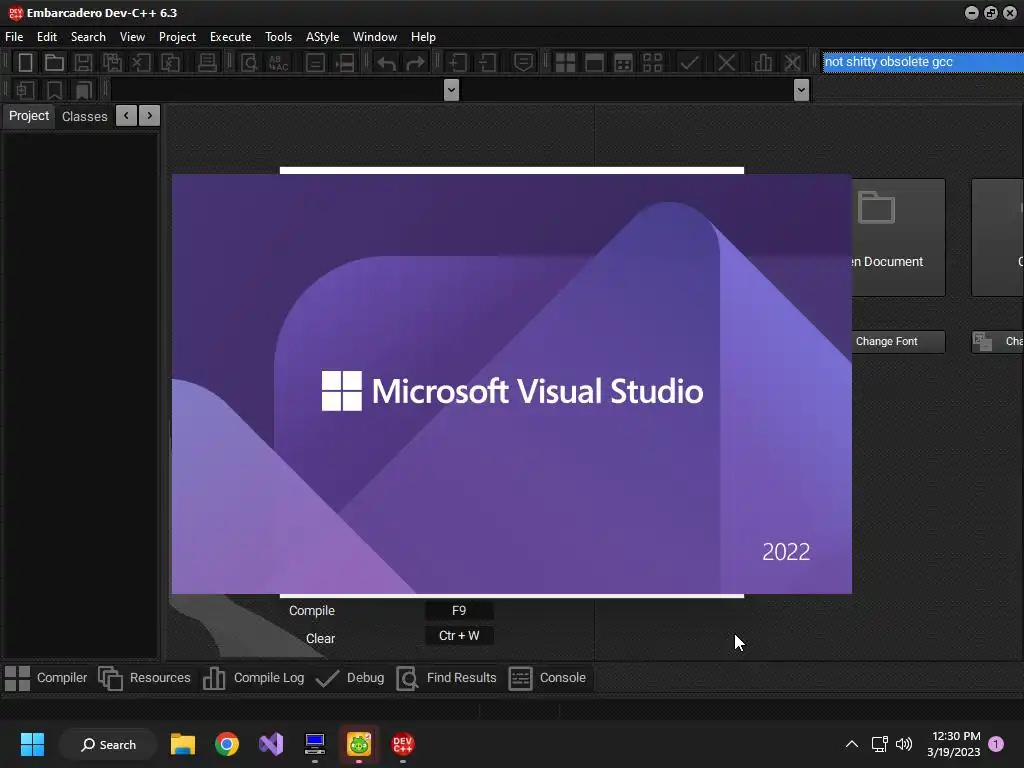Click the New file toolbar icon

(x=25, y=63)
